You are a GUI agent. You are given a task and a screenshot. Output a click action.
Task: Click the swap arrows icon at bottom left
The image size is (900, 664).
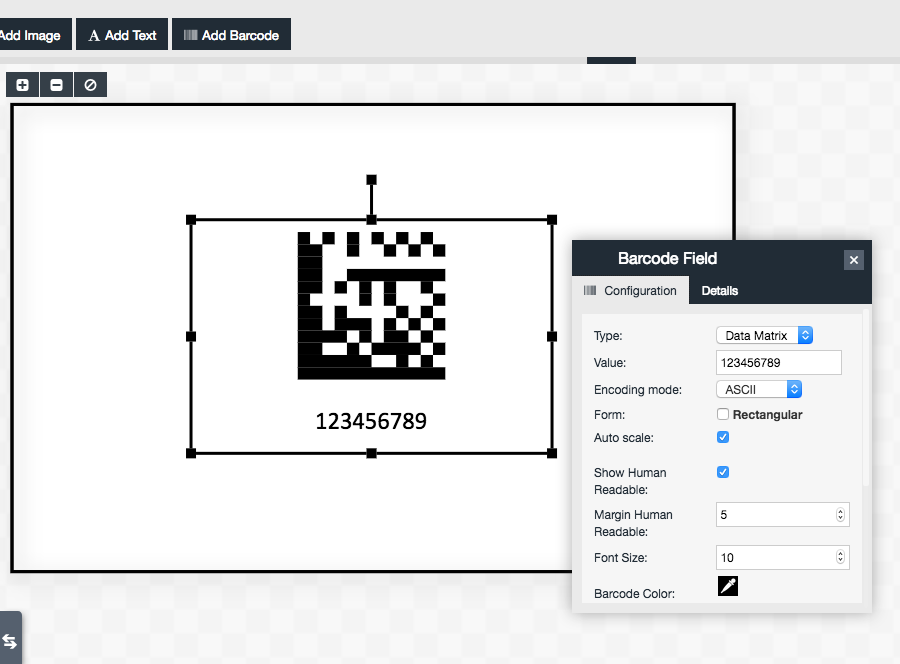[x=10, y=640]
